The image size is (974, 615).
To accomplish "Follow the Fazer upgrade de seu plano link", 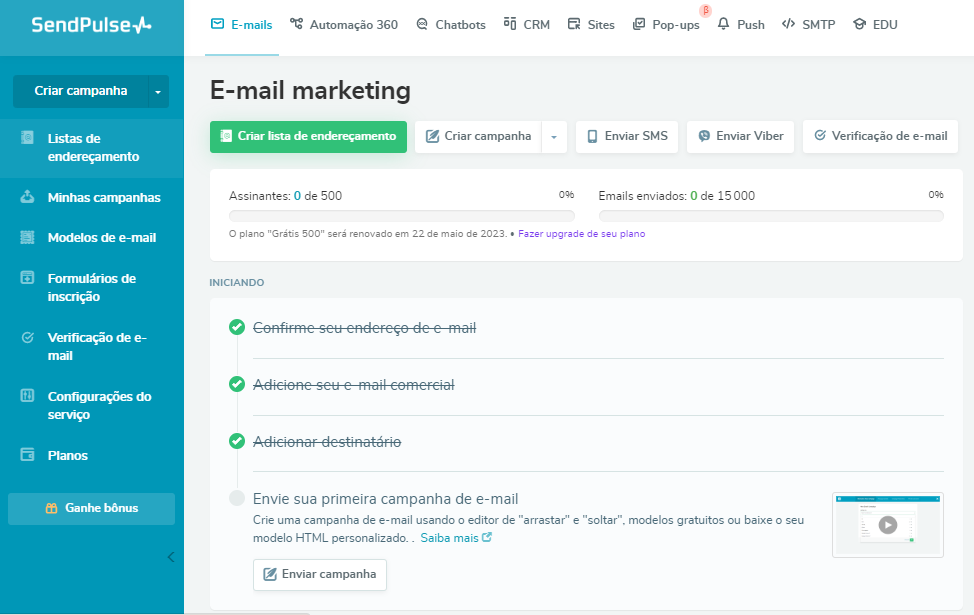I will 582,234.
